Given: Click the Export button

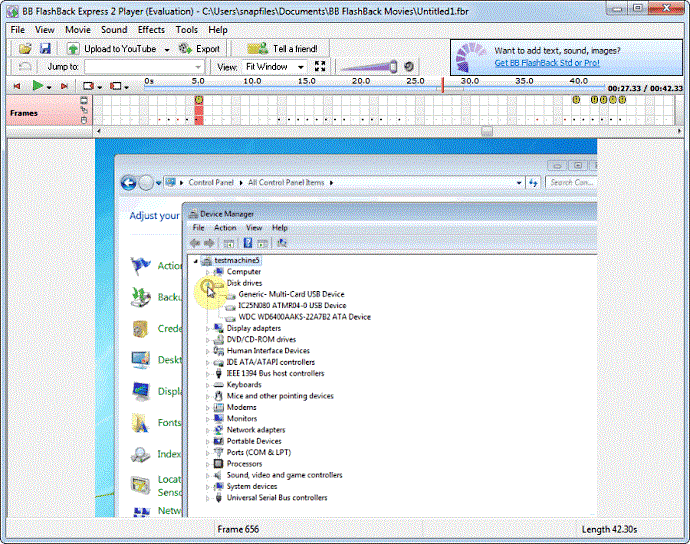Looking at the screenshot, I should pos(199,48).
